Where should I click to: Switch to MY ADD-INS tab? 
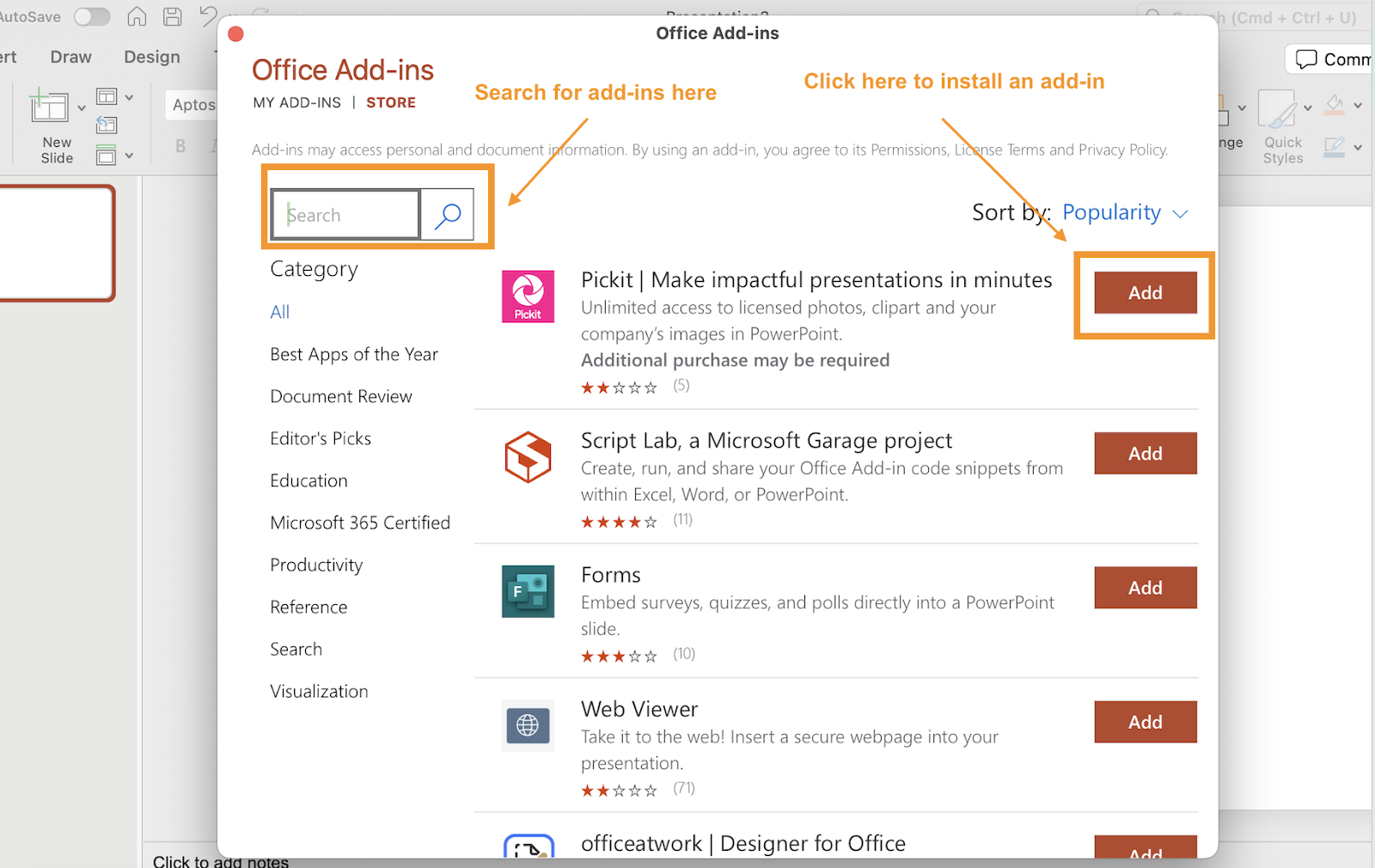[296, 102]
